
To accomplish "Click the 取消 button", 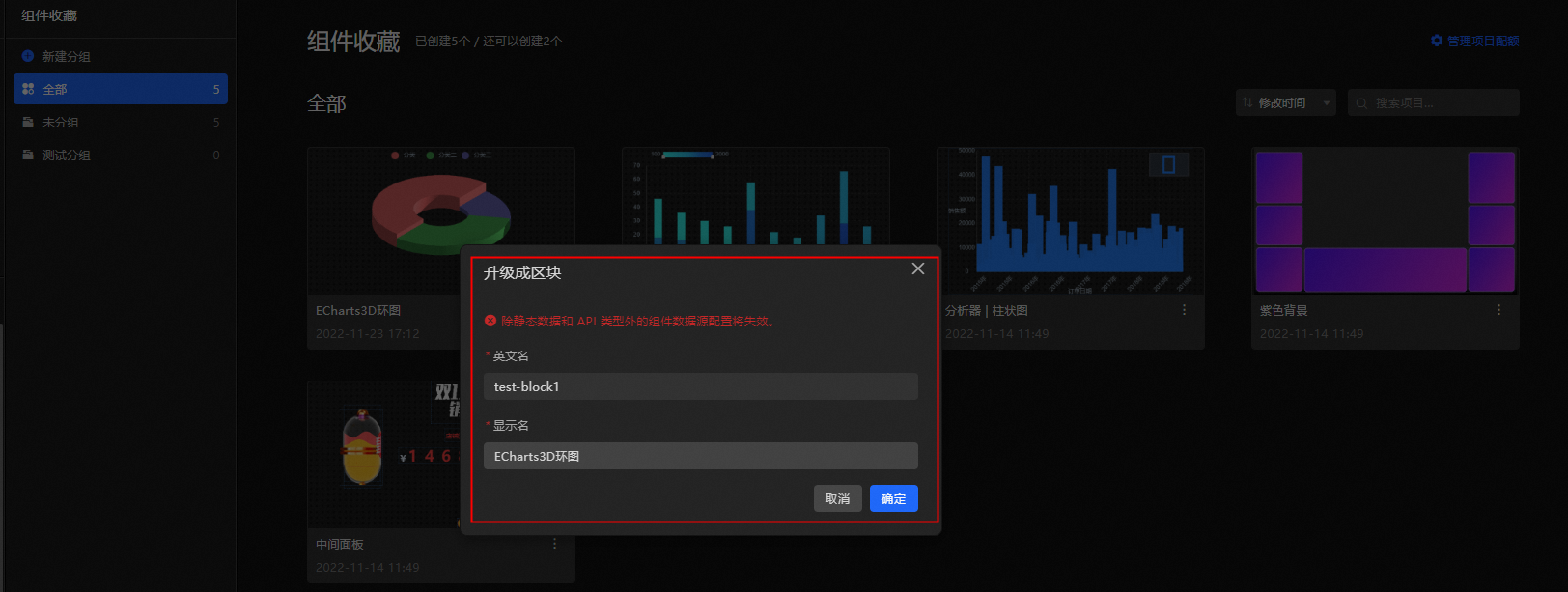I will (838, 498).
